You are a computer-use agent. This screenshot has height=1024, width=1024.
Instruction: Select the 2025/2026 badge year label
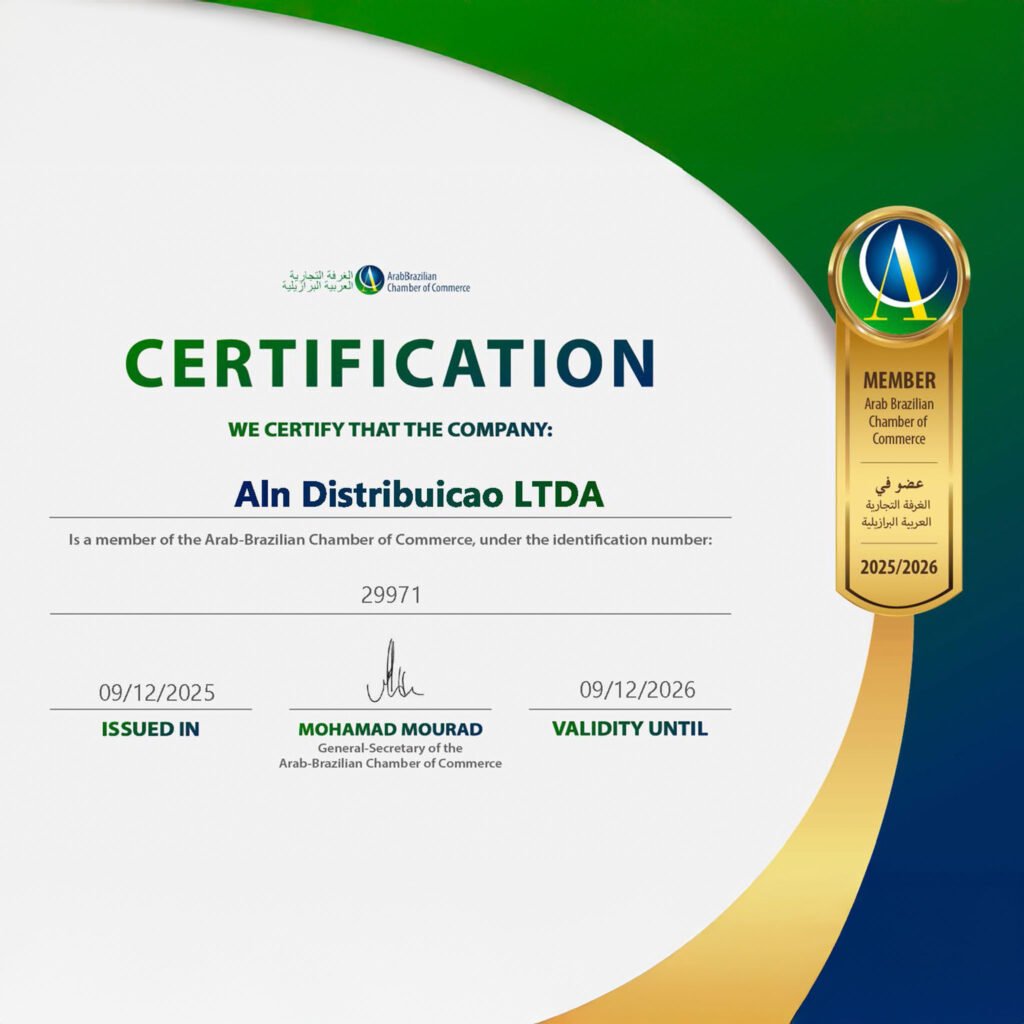click(899, 568)
